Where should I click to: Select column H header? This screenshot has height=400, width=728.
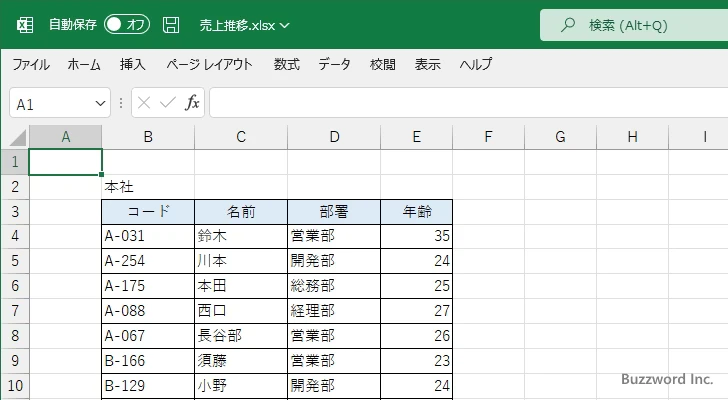pos(632,137)
